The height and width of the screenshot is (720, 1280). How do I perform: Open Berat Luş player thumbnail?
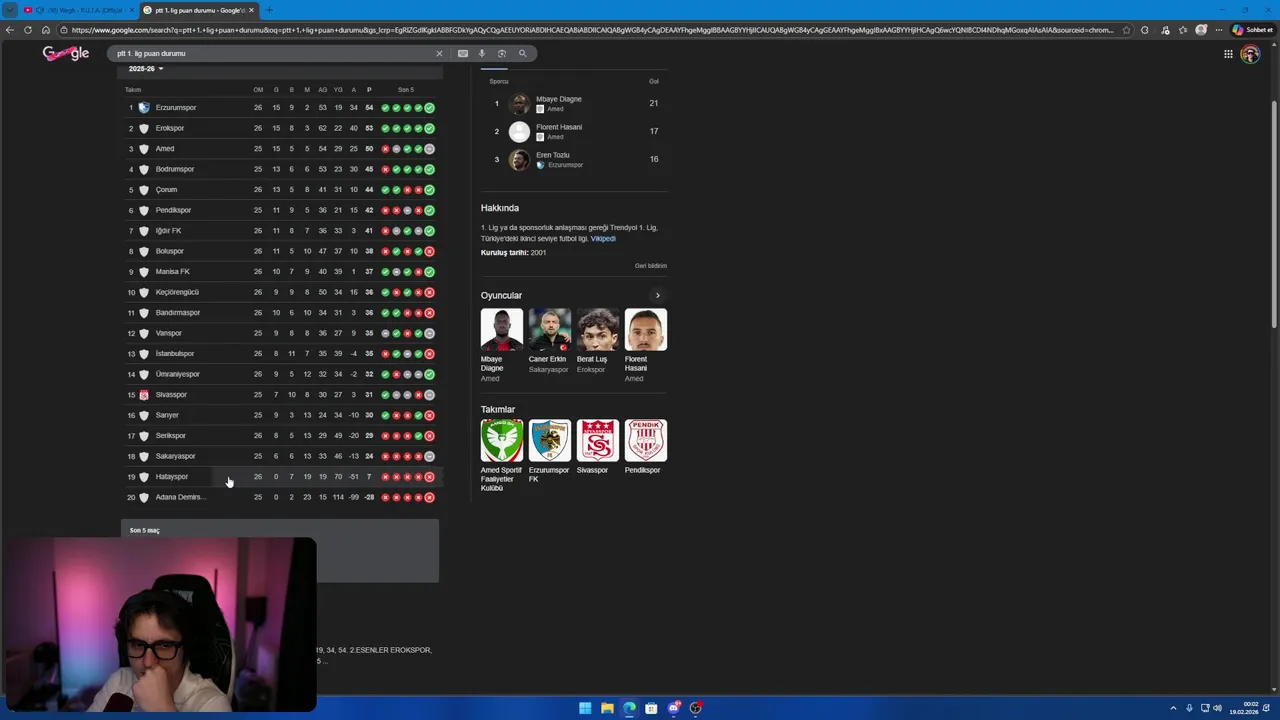598,330
